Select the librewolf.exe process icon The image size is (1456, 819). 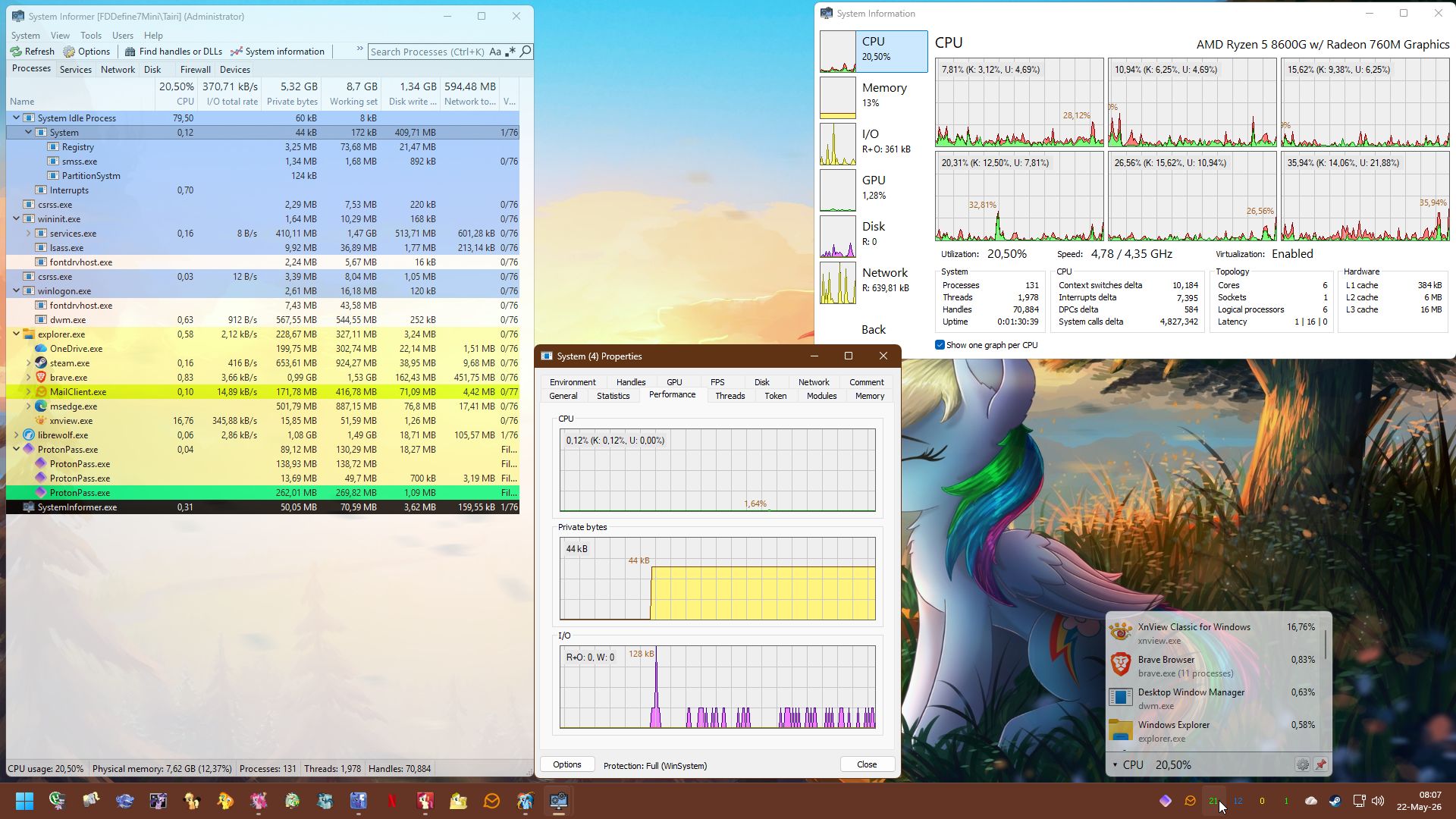tap(29, 435)
